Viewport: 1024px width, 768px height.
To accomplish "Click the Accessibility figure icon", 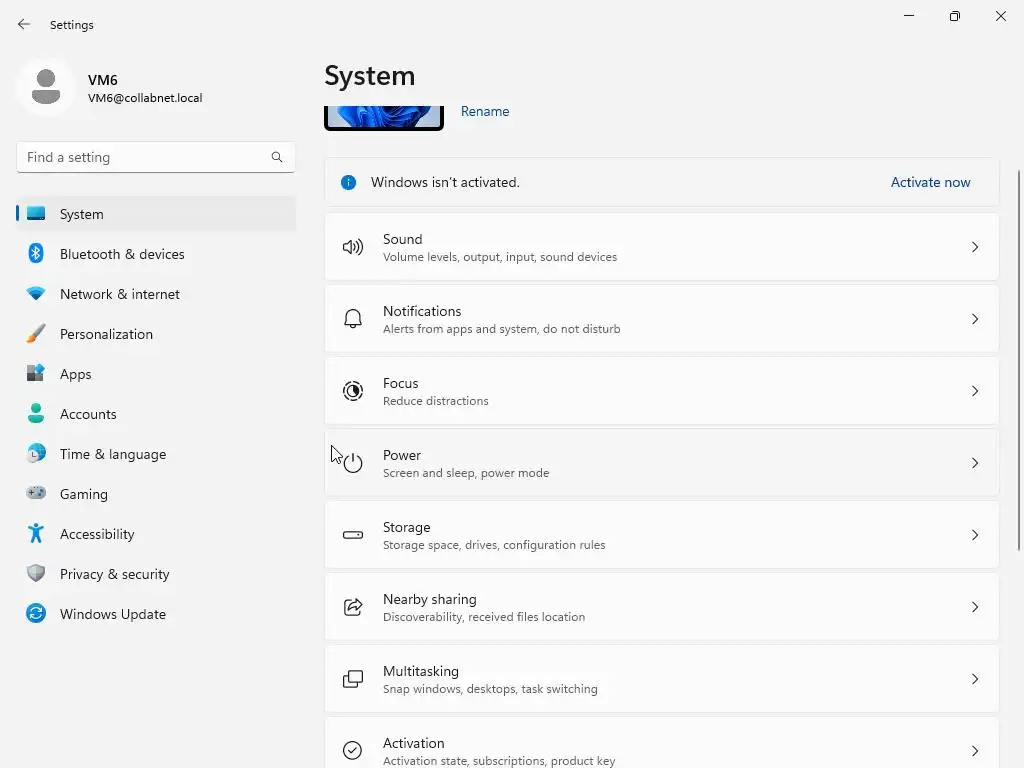I will coord(36,534).
